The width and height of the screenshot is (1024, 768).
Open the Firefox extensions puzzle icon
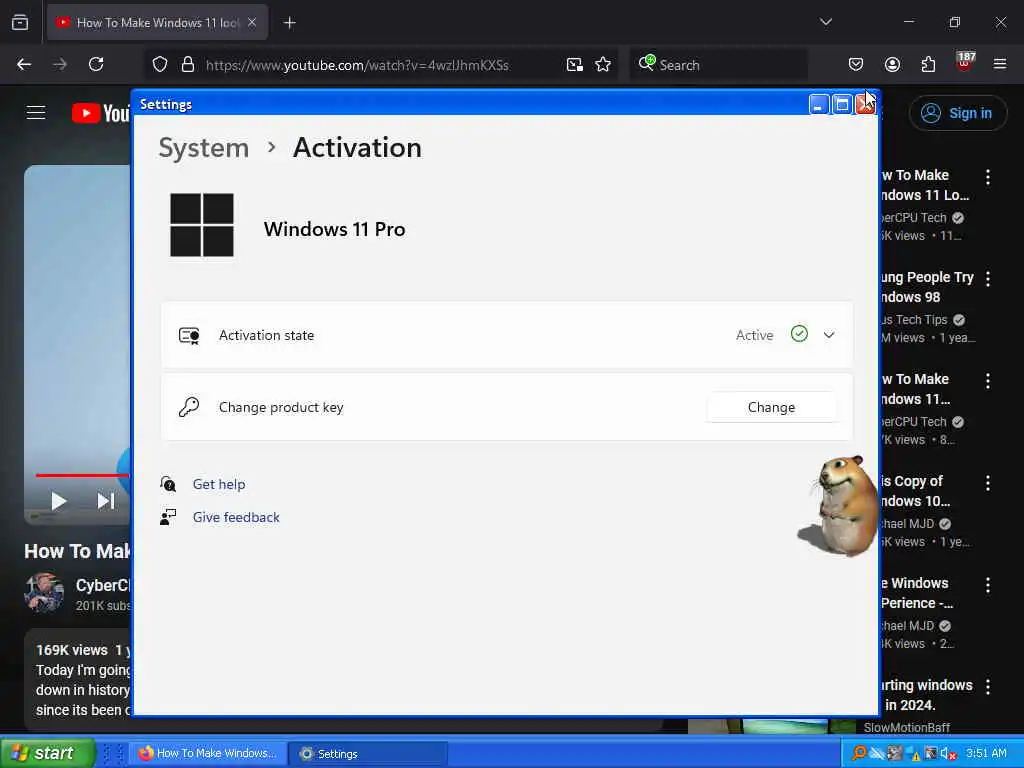click(x=928, y=64)
